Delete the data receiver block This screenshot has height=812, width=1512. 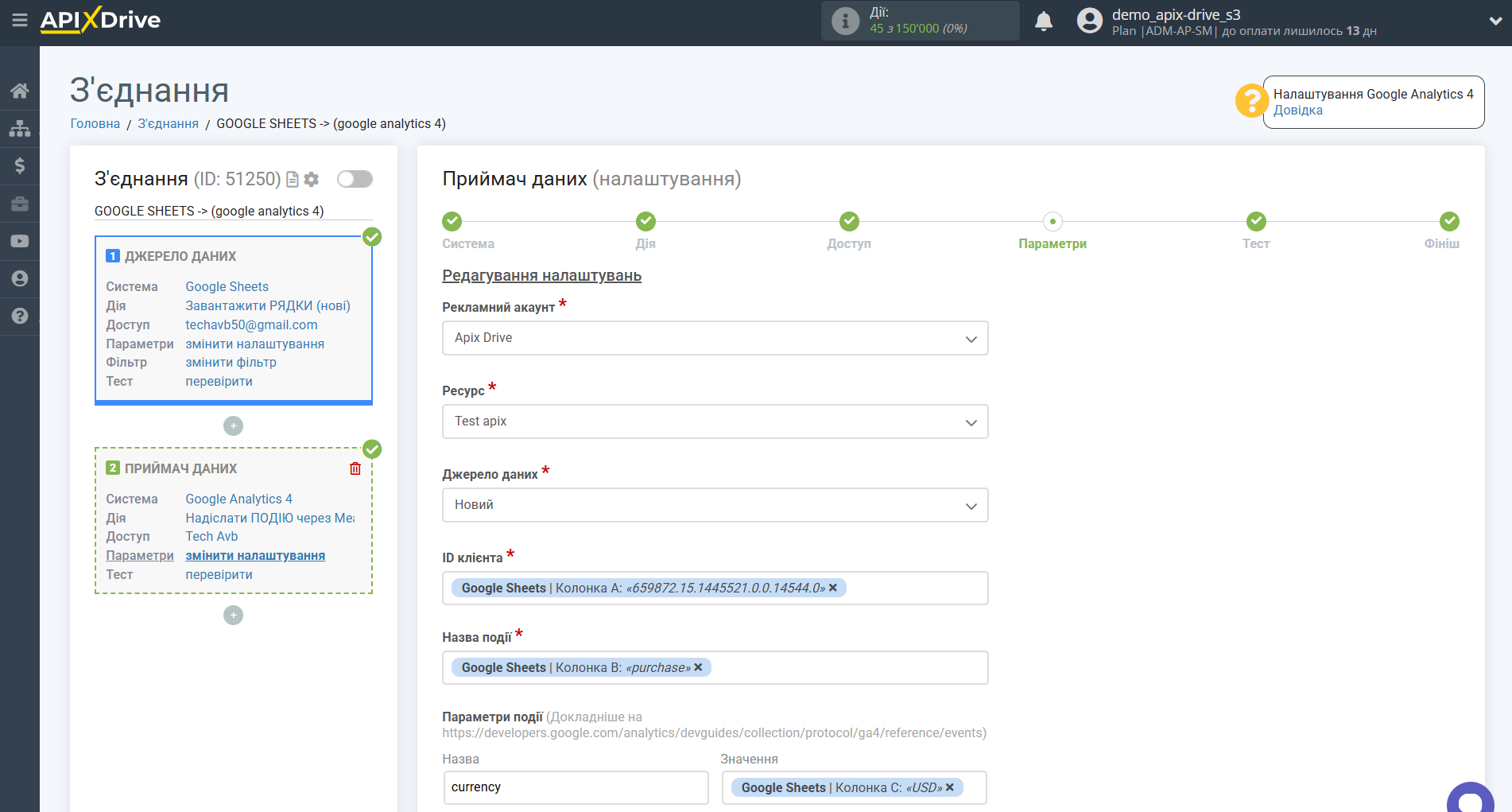(x=355, y=468)
